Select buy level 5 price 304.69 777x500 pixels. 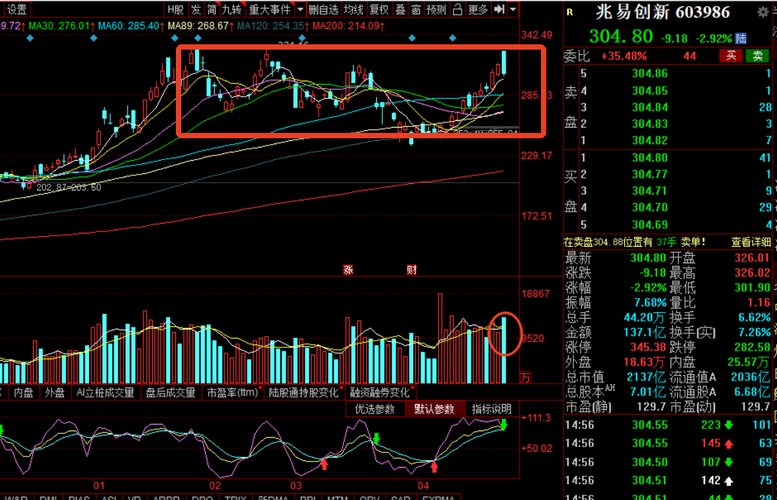click(x=650, y=224)
